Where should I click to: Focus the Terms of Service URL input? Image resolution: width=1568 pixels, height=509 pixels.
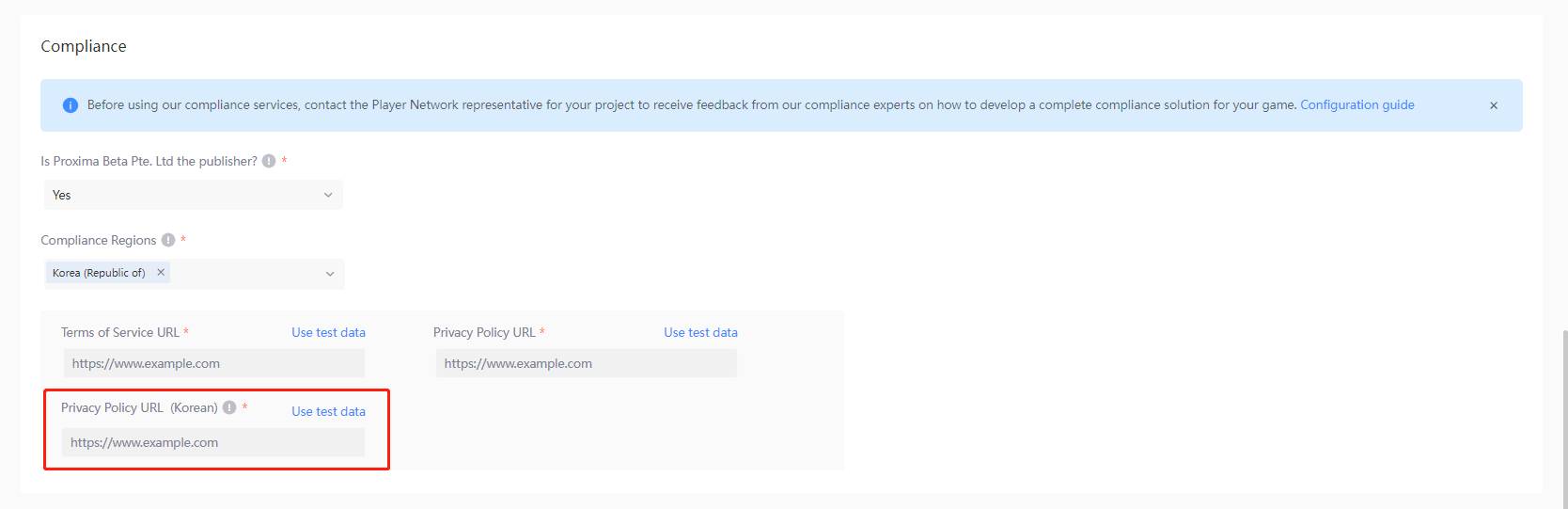[213, 363]
